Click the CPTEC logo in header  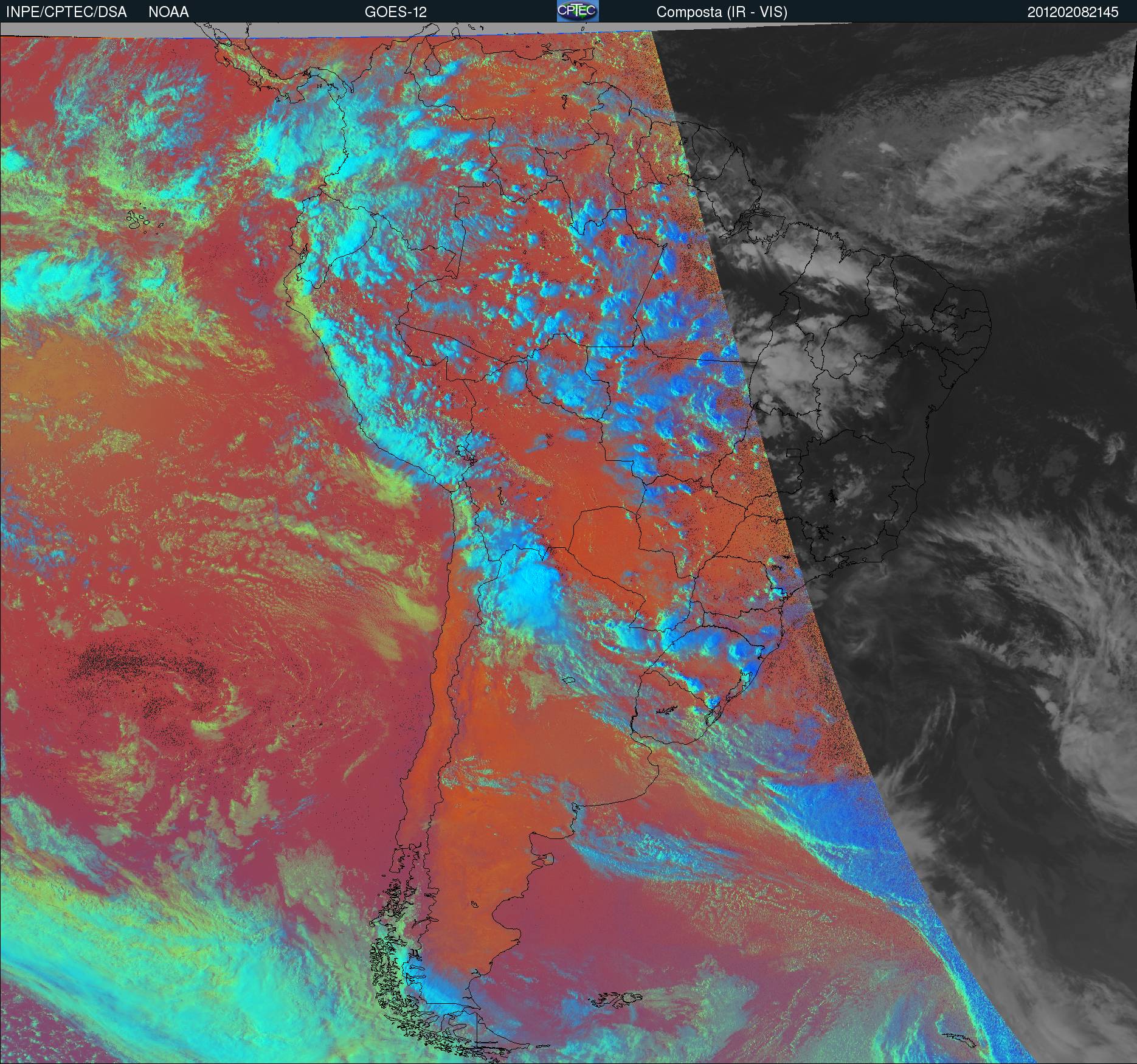pos(578,11)
